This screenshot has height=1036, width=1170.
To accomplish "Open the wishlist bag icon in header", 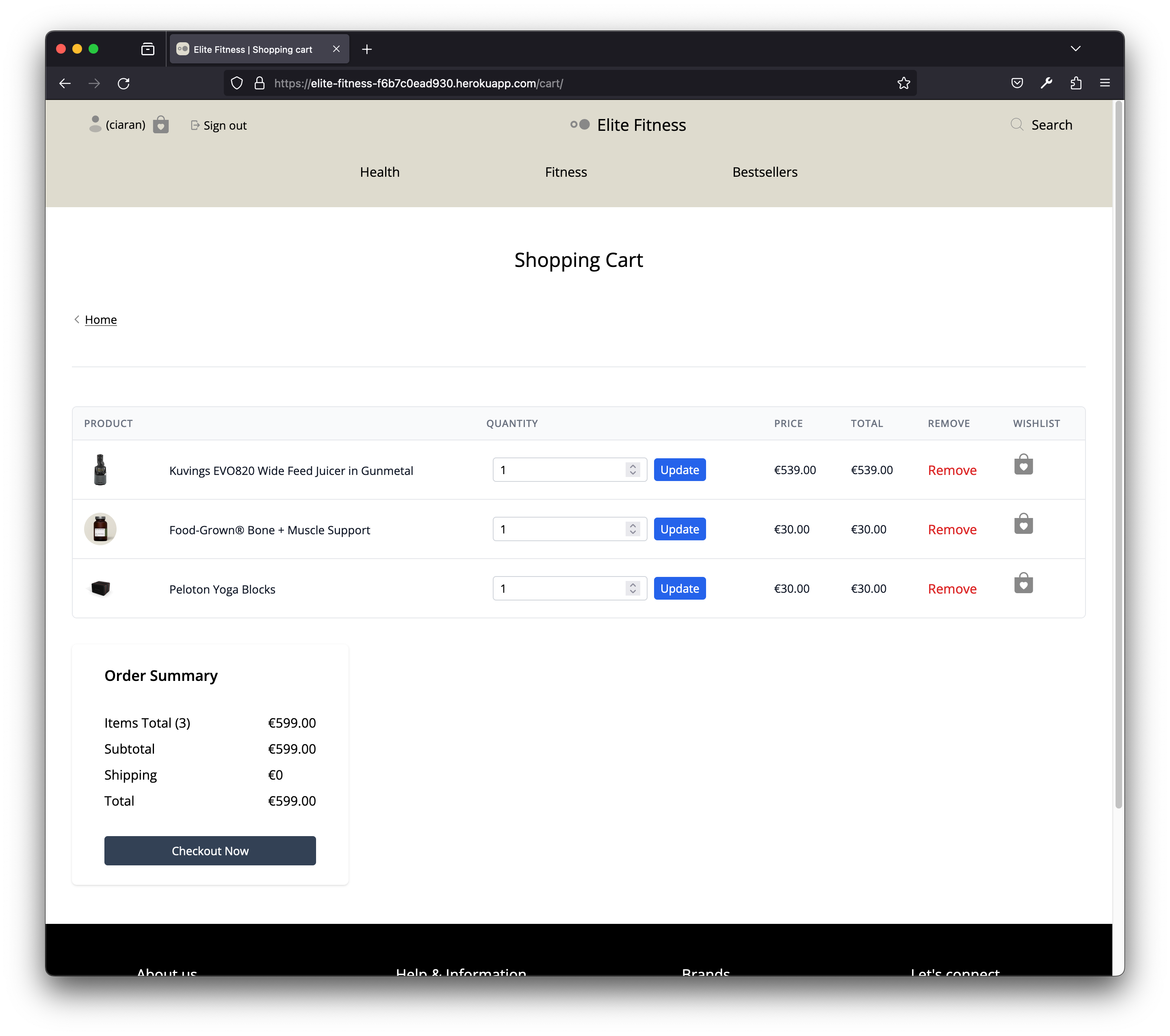I will [161, 124].
